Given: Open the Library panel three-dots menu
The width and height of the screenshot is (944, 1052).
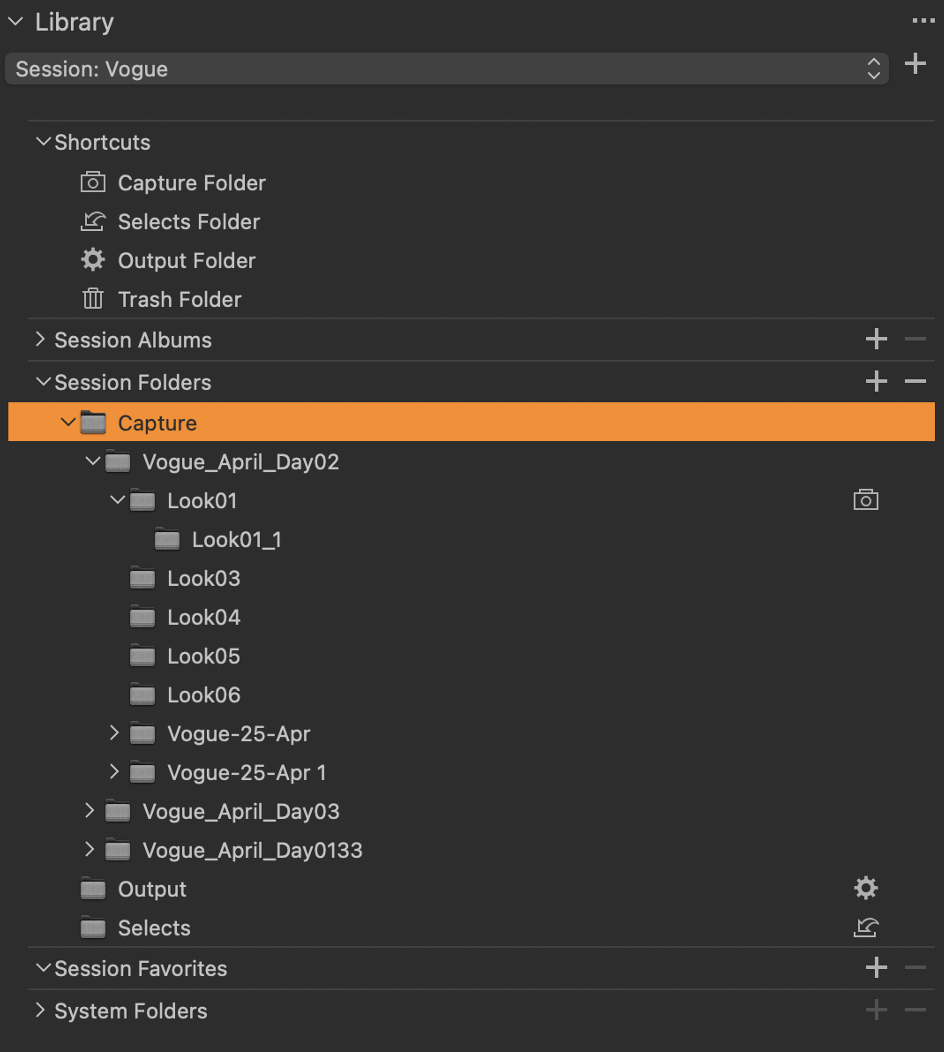Looking at the screenshot, I should coord(923,21).
